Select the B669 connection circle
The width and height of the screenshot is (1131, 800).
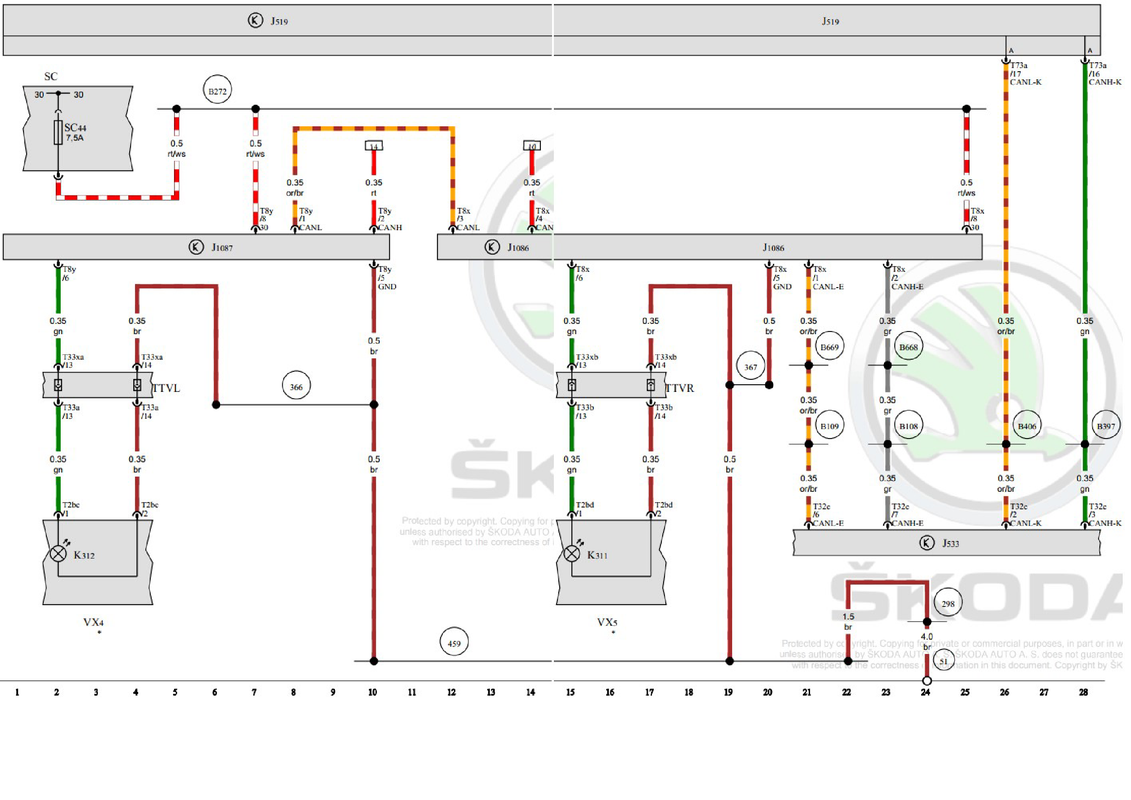coord(829,347)
